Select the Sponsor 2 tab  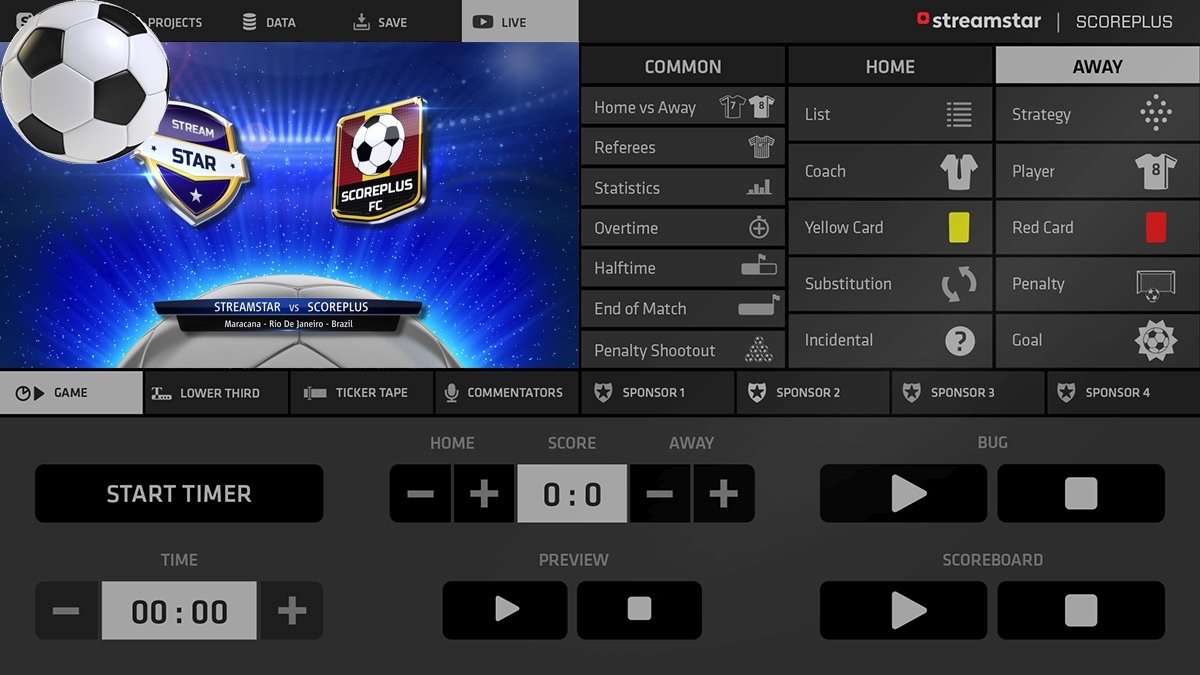(812, 393)
